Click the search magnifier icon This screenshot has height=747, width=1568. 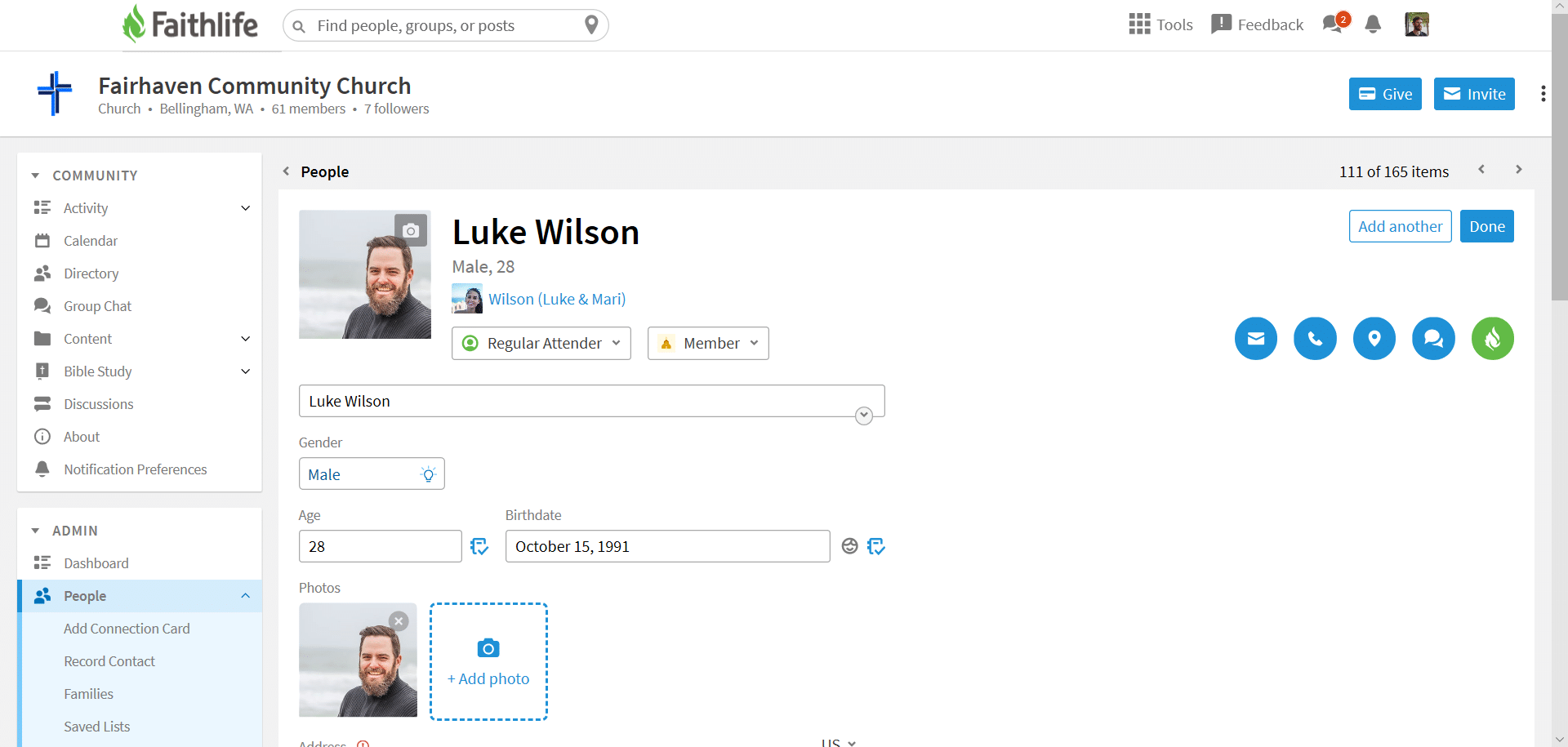click(x=300, y=26)
